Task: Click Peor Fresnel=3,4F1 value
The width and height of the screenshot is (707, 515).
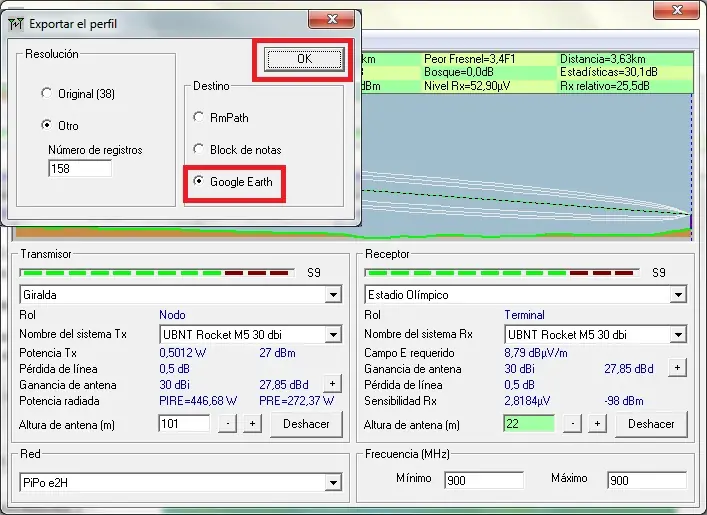Action: pos(469,59)
